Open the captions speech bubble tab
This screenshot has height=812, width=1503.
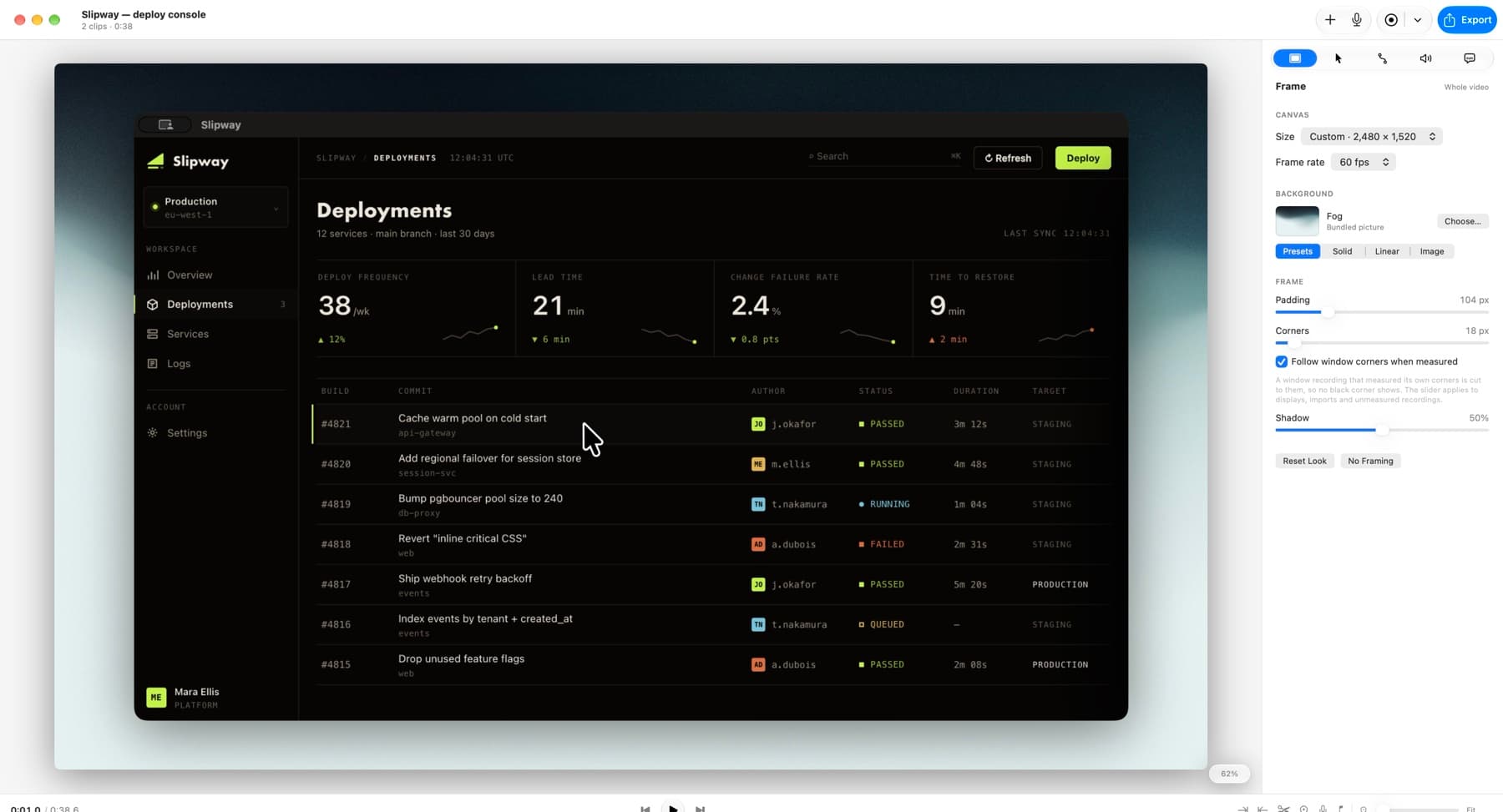(1470, 58)
